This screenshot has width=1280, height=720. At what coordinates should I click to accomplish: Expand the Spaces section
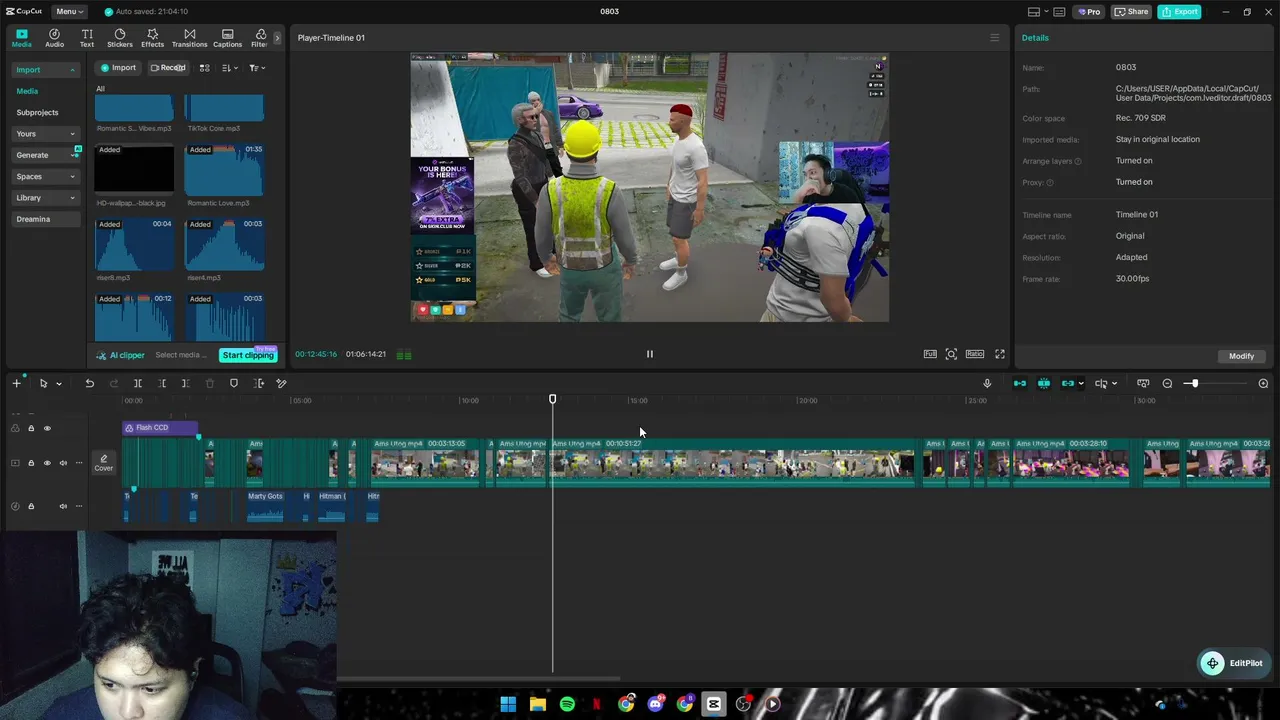click(x=45, y=177)
